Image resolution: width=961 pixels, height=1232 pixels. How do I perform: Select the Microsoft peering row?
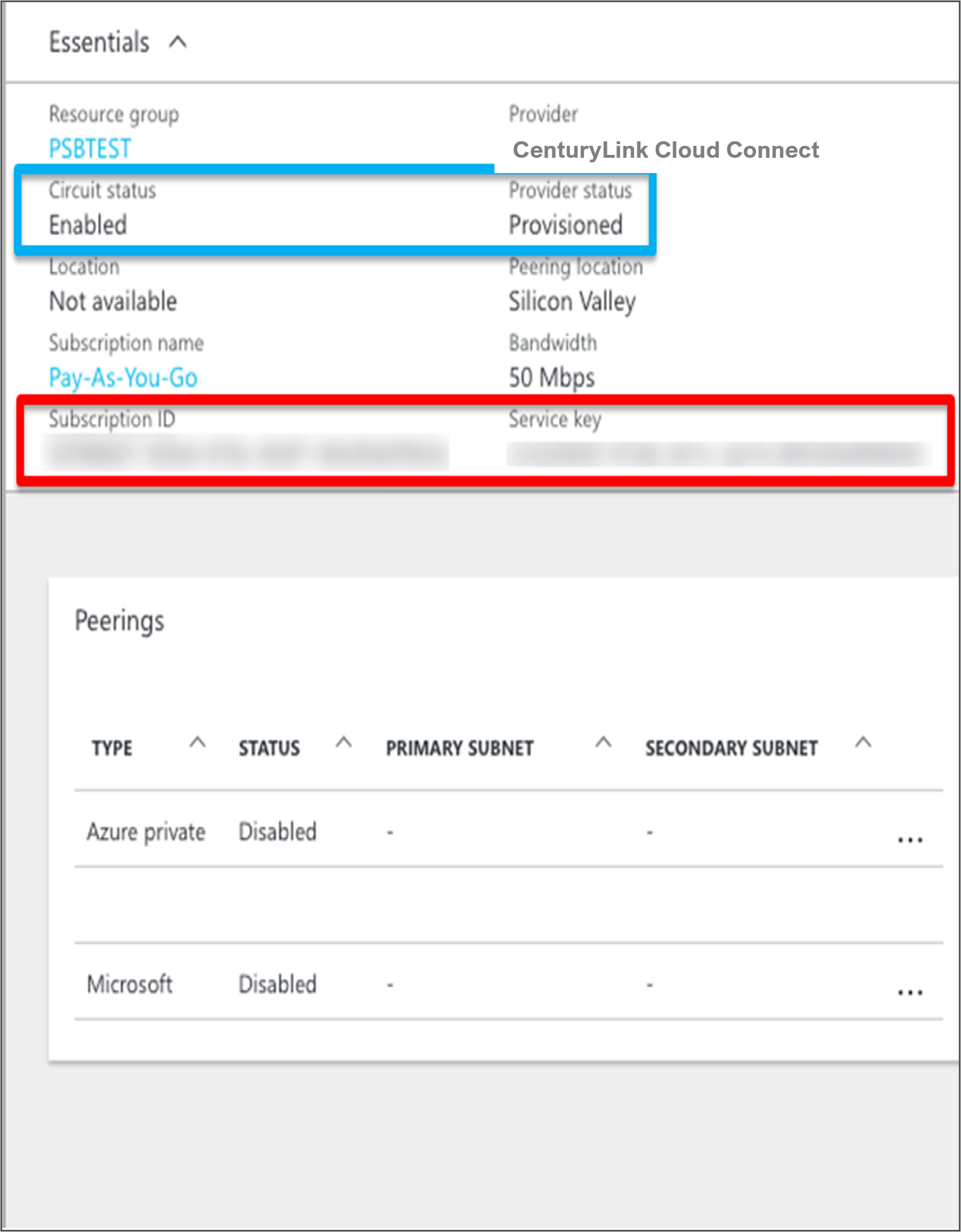pos(509,982)
